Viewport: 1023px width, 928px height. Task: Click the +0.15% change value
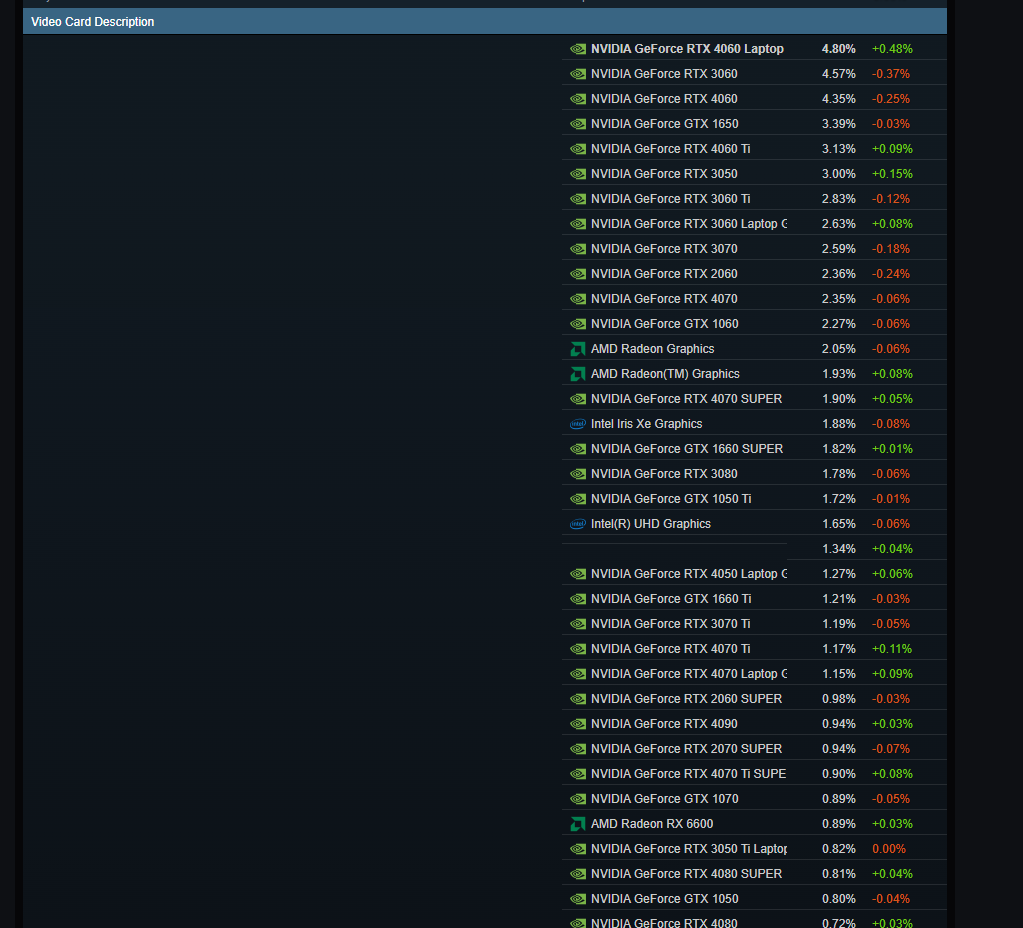click(x=892, y=174)
